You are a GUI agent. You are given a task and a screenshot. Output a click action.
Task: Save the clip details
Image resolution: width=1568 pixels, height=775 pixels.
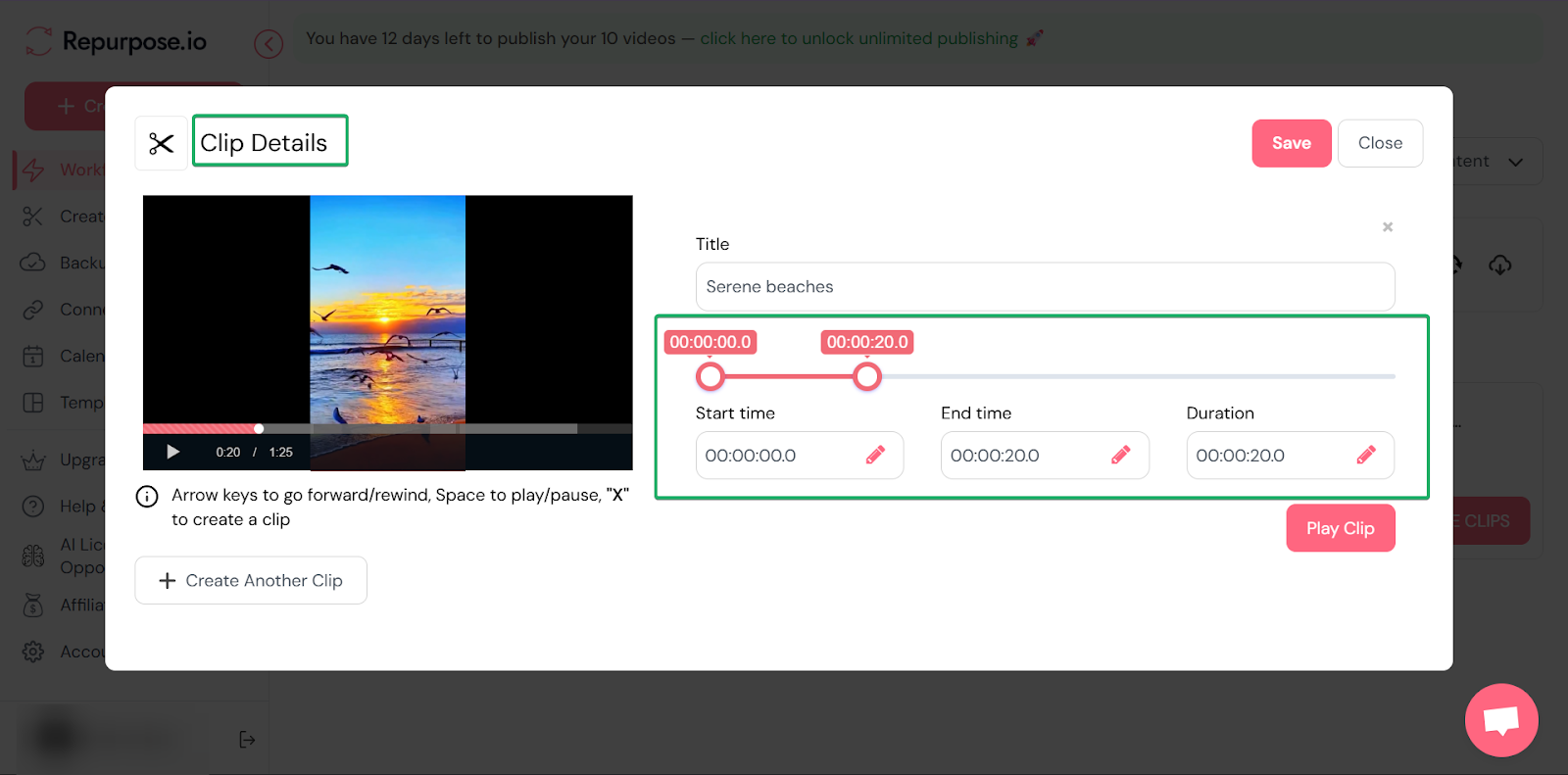coord(1292,143)
